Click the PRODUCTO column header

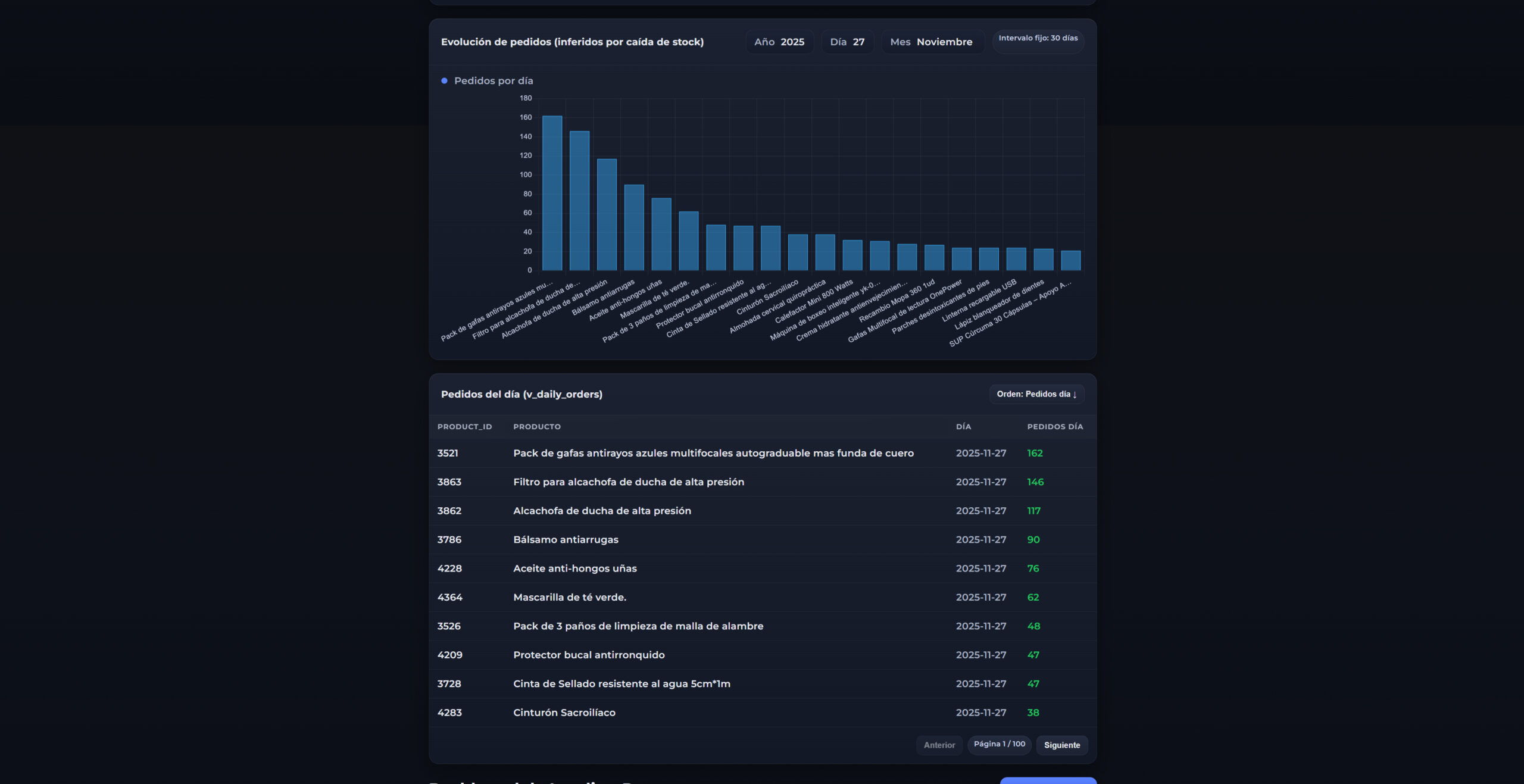pos(536,427)
